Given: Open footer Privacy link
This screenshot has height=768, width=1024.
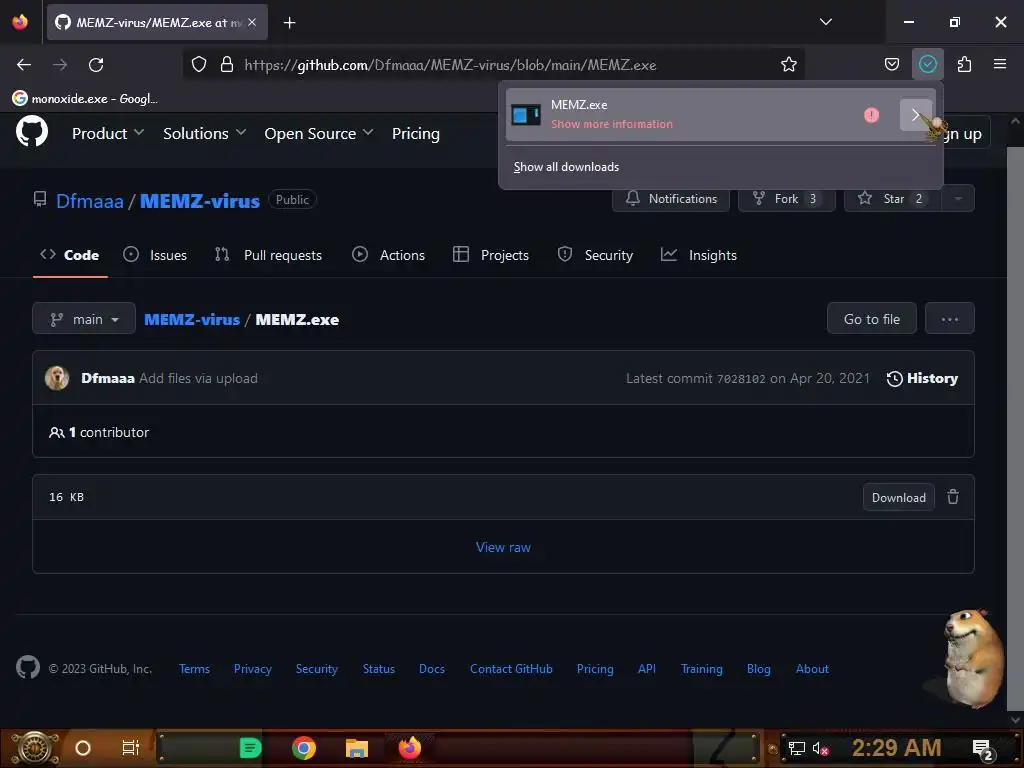Looking at the screenshot, I should coord(252,669).
